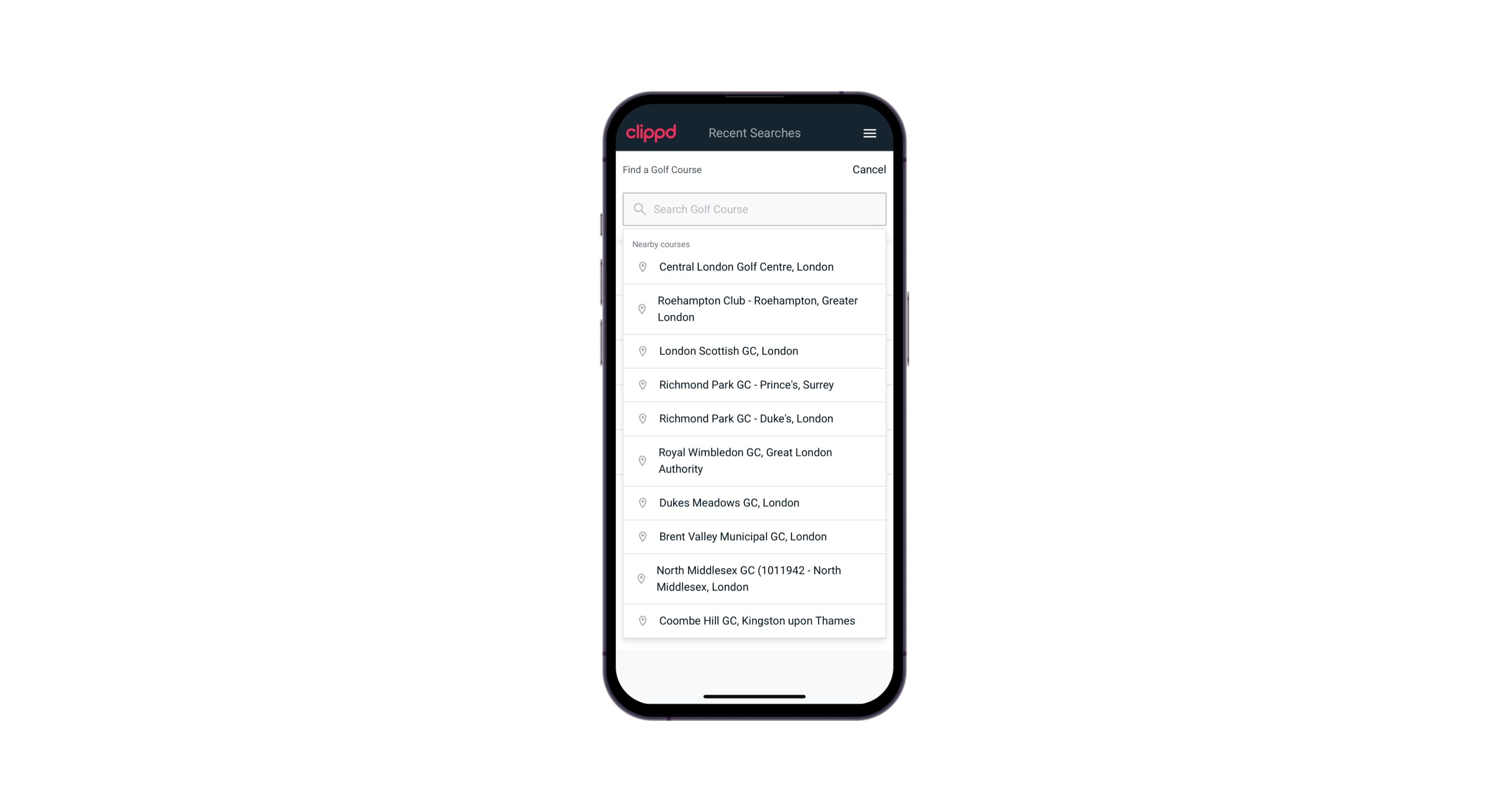Image resolution: width=1510 pixels, height=812 pixels.
Task: Click the location pin icon for Coombe Hill GC
Action: click(640, 621)
